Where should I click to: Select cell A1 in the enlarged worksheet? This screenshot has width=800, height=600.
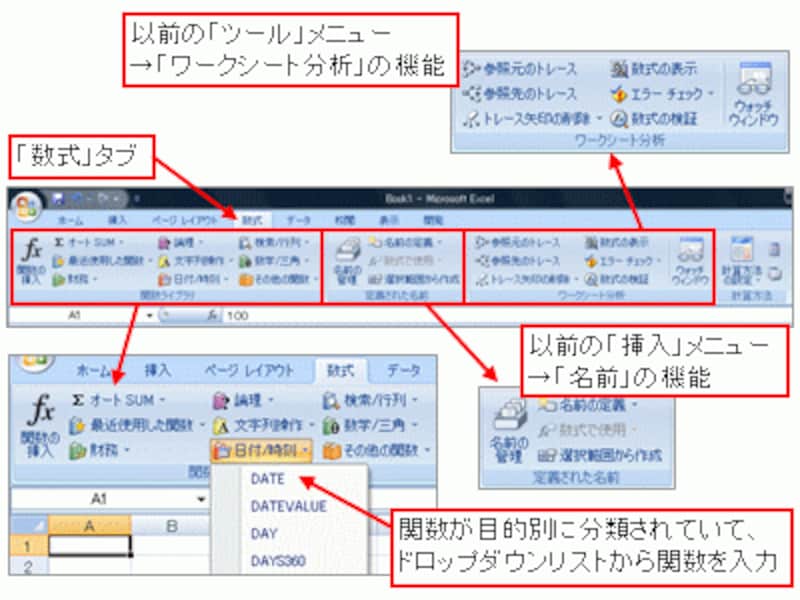click(90, 545)
